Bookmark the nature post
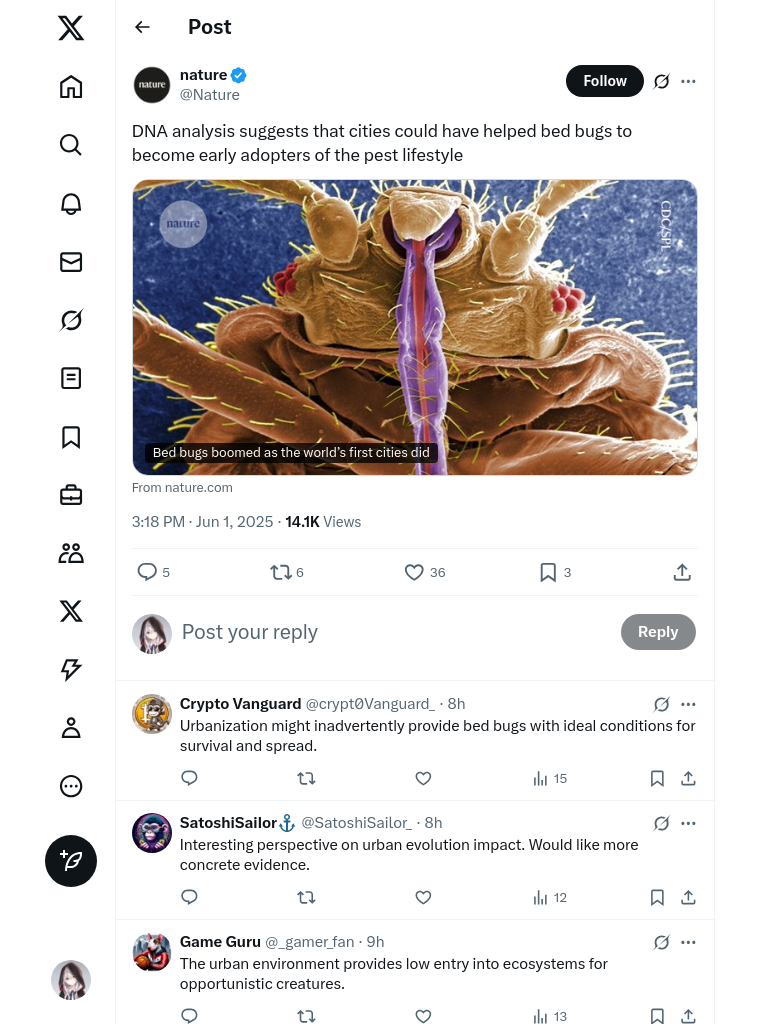 548,572
